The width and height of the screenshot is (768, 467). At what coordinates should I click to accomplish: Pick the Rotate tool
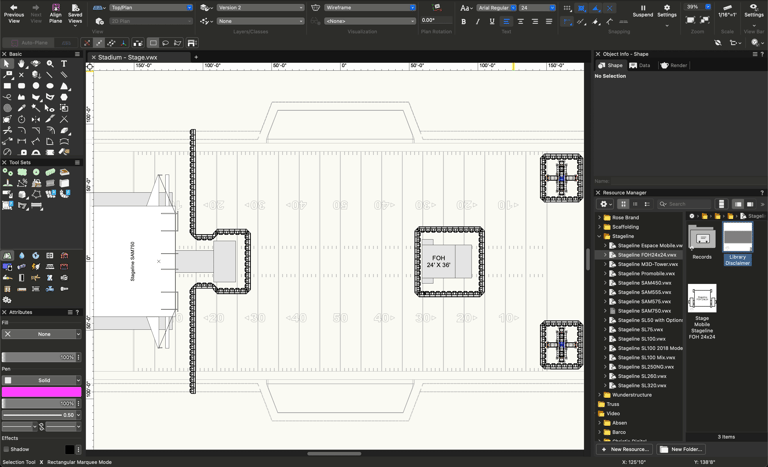pos(21,119)
